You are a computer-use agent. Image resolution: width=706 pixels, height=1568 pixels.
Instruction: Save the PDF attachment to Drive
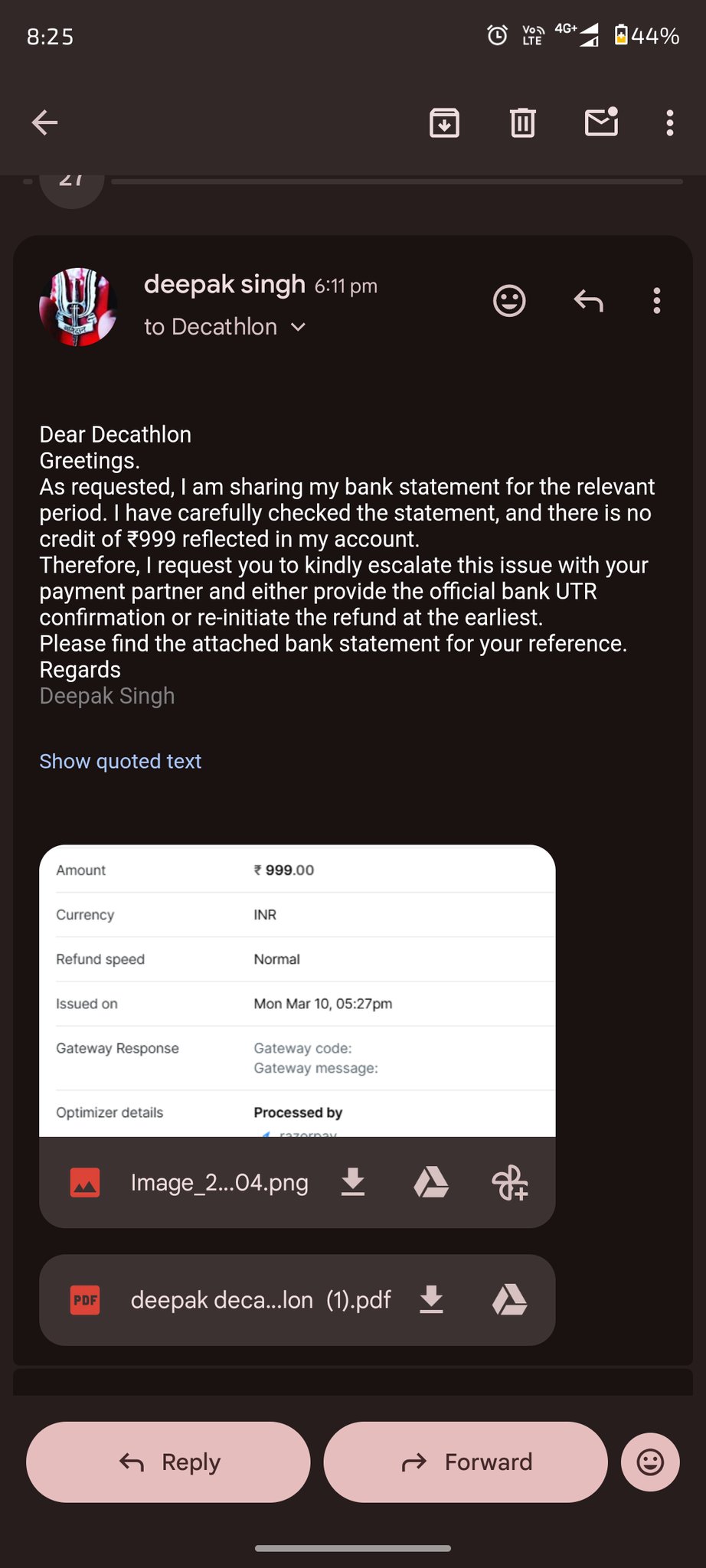510,1300
